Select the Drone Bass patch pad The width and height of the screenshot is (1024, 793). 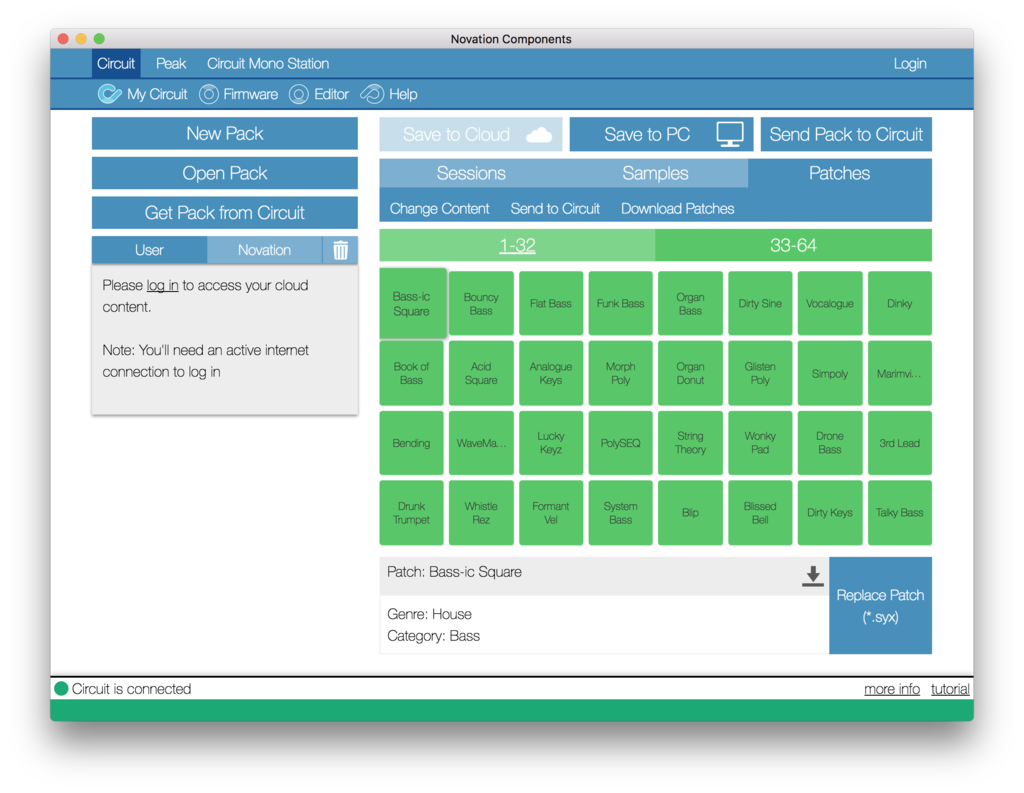(830, 443)
